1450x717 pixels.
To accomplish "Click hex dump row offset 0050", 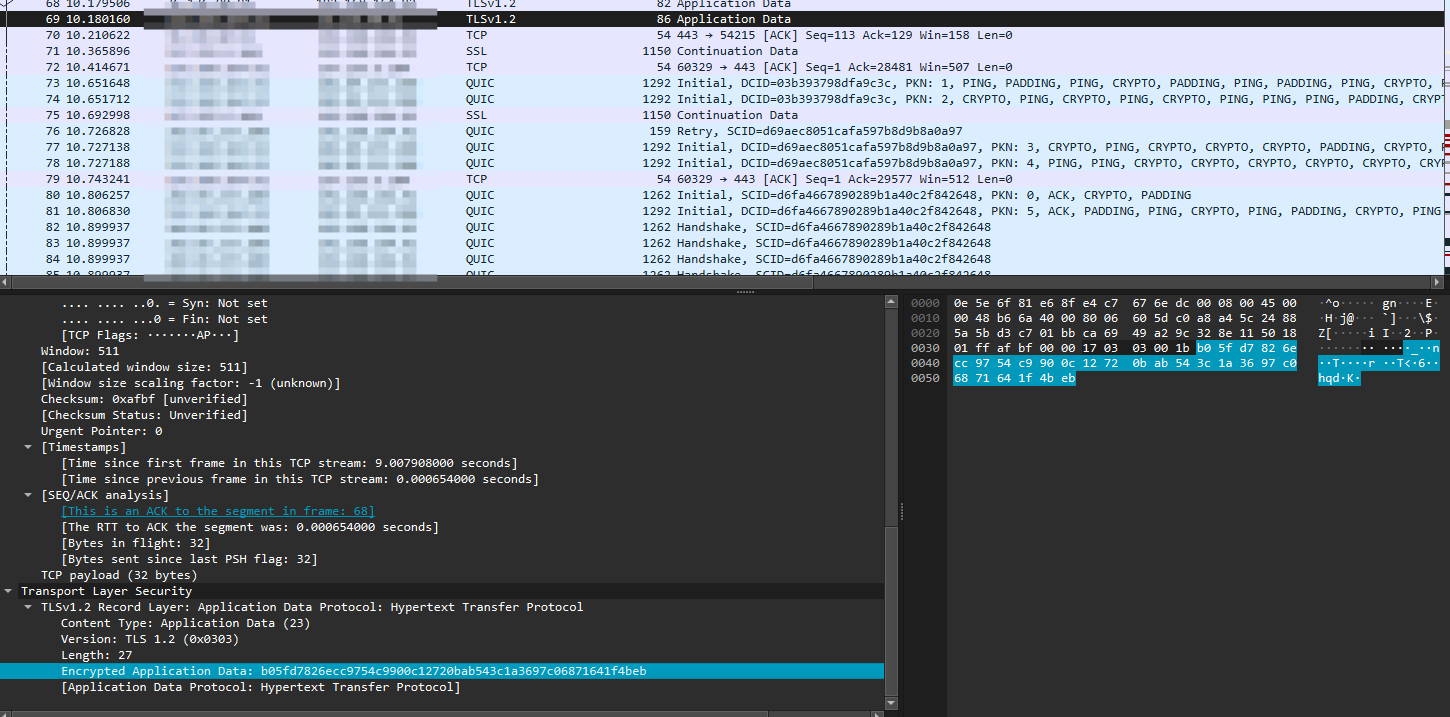I will 926,379.
